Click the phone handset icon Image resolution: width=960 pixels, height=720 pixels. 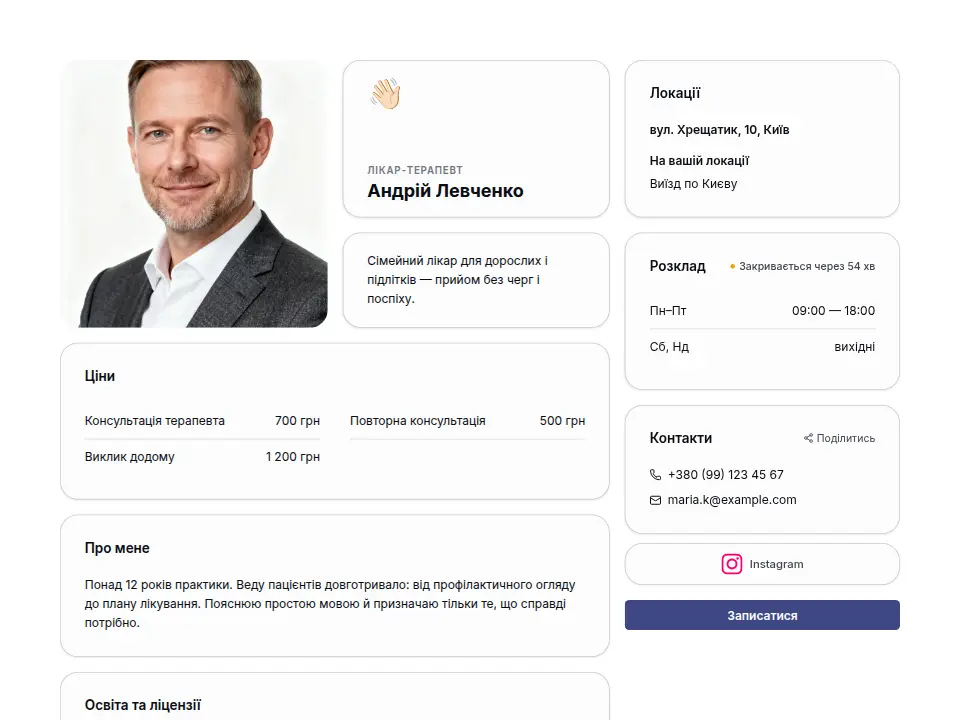click(x=655, y=474)
